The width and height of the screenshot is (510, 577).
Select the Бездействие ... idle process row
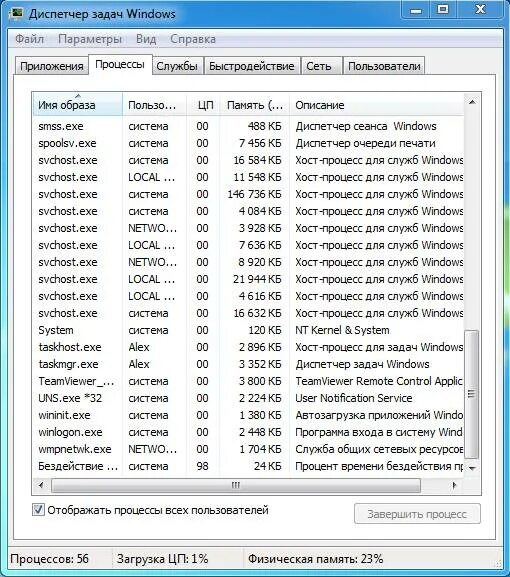pyautogui.click(x=248, y=466)
